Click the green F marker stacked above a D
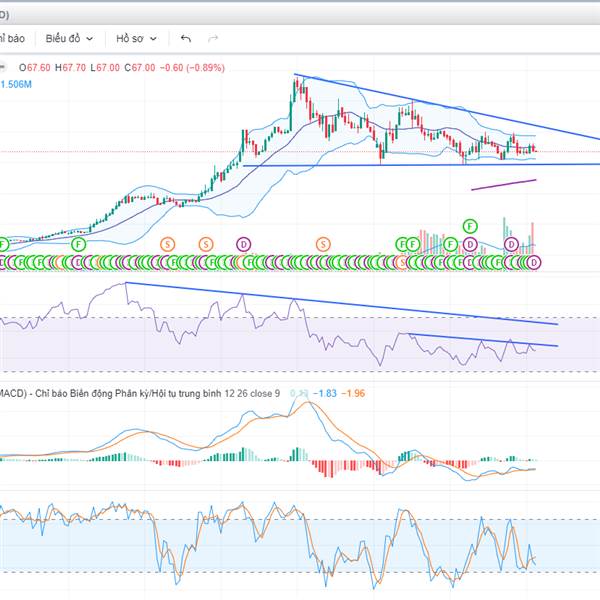Image resolution: width=600 pixels, height=600 pixels. 470,227
